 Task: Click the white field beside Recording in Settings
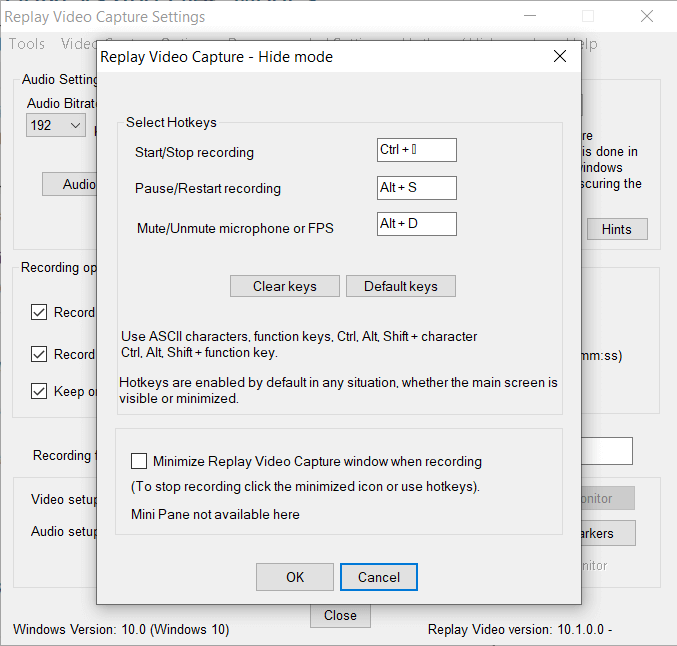[607, 451]
